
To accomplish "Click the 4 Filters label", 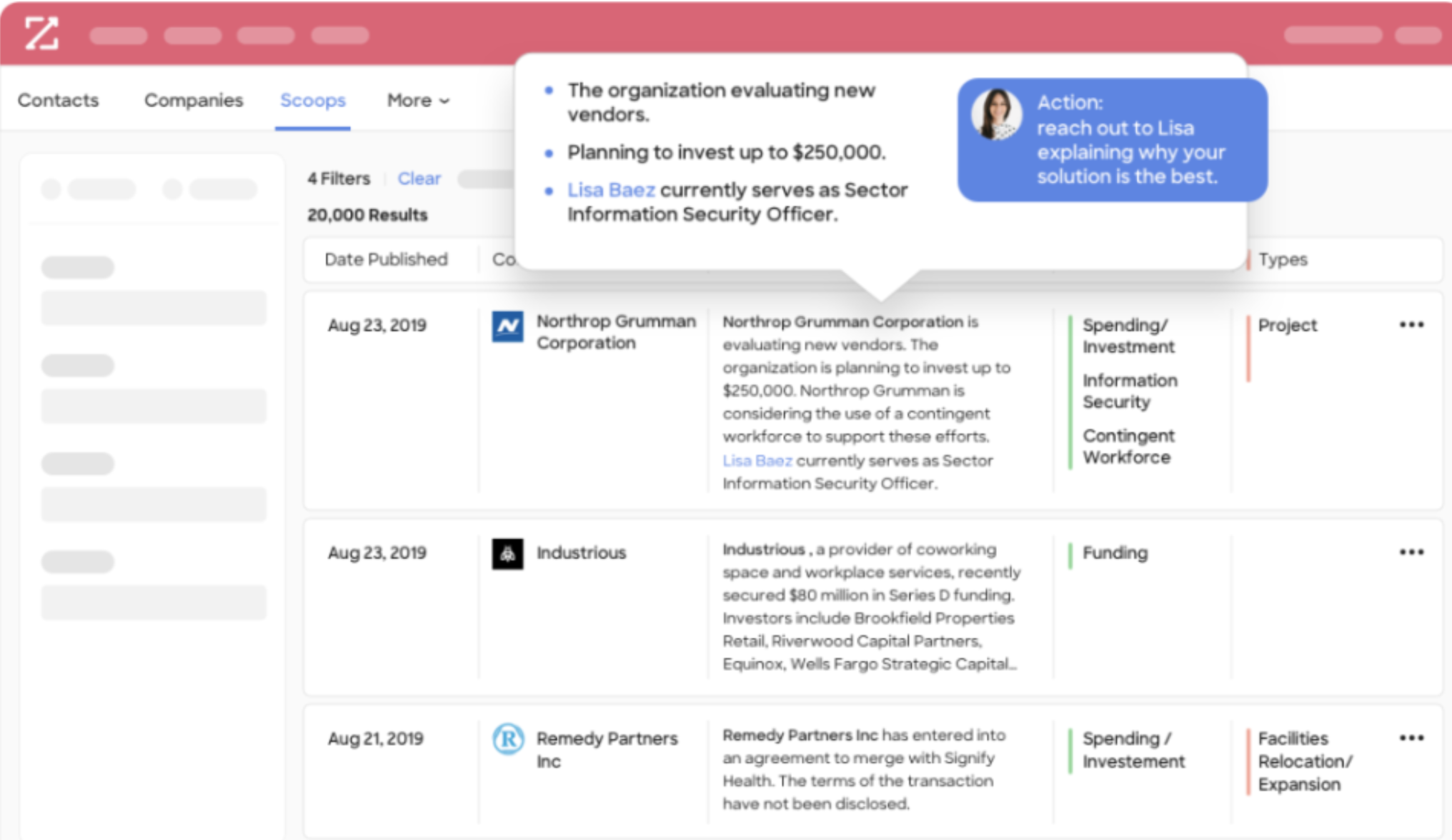I will coord(339,179).
